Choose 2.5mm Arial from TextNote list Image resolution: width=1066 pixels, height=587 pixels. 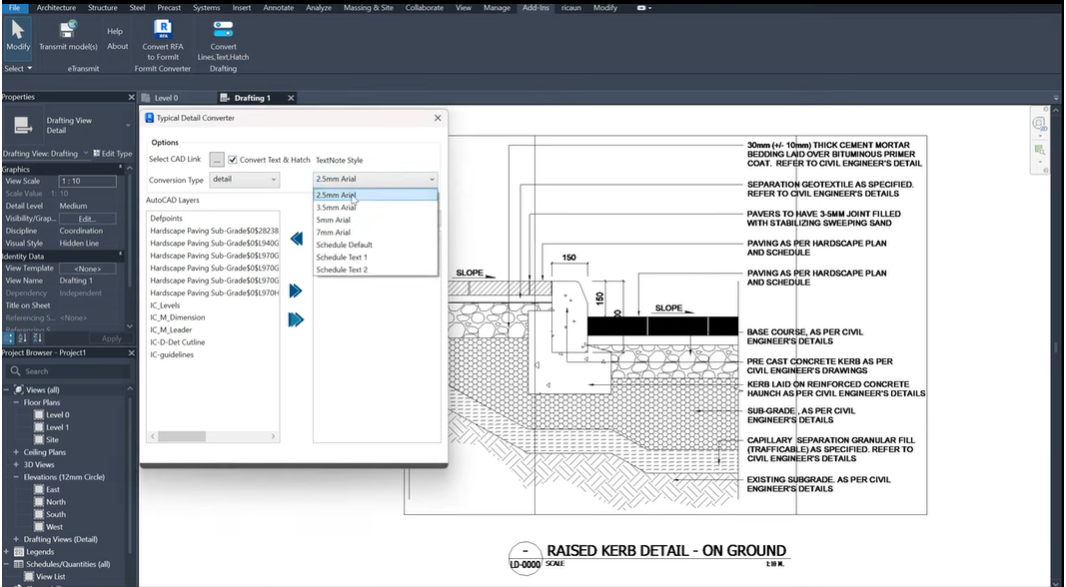click(375, 195)
